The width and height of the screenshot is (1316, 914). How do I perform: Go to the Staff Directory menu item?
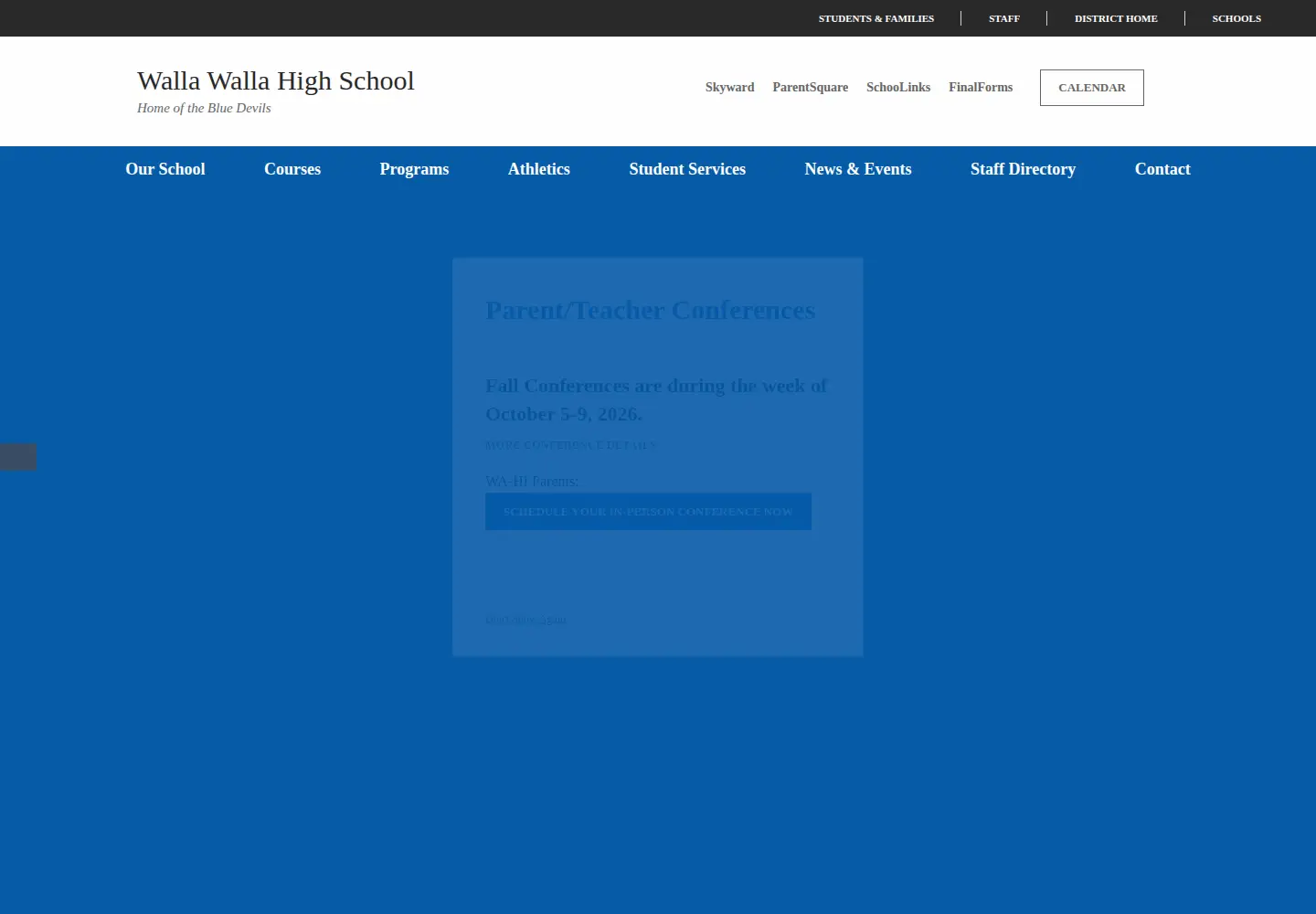pyautogui.click(x=1023, y=169)
